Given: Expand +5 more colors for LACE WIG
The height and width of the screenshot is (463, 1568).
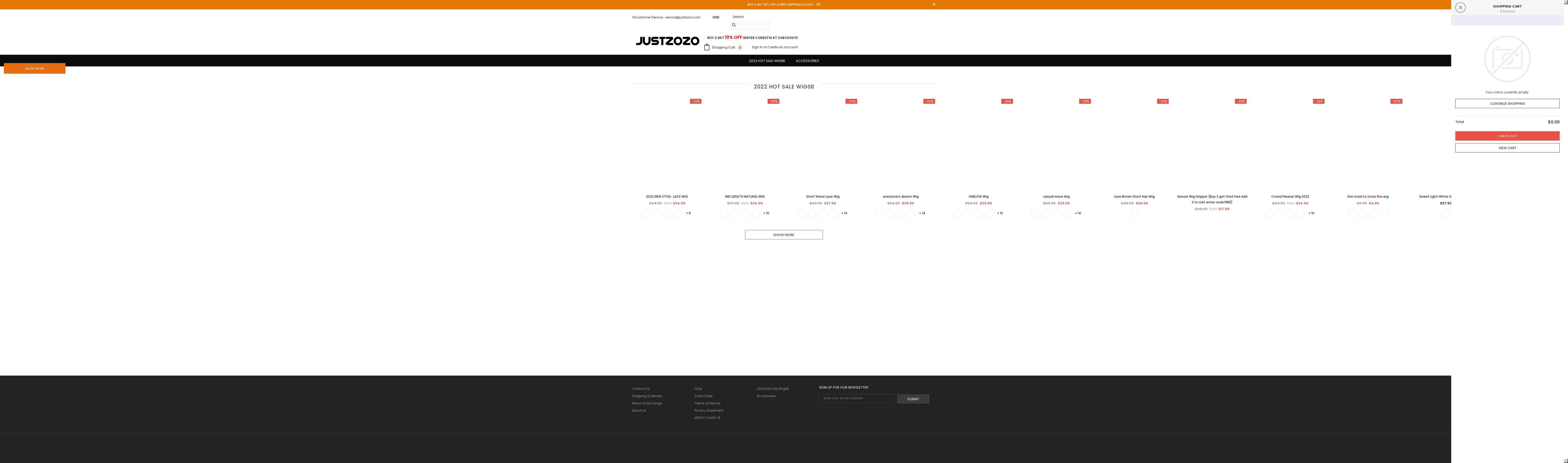Looking at the screenshot, I should pos(688,213).
